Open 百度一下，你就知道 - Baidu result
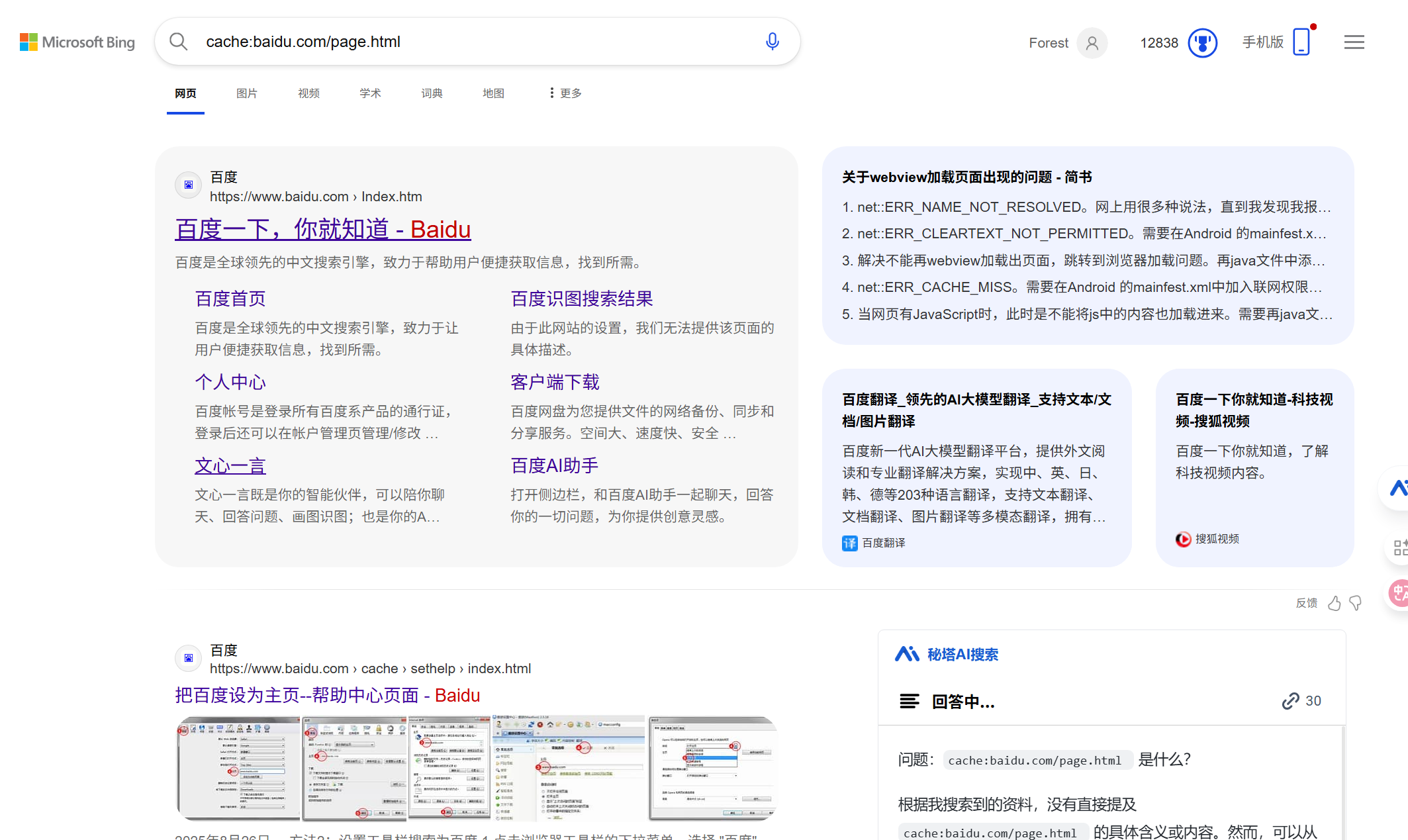Image resolution: width=1408 pixels, height=840 pixels. click(x=323, y=230)
